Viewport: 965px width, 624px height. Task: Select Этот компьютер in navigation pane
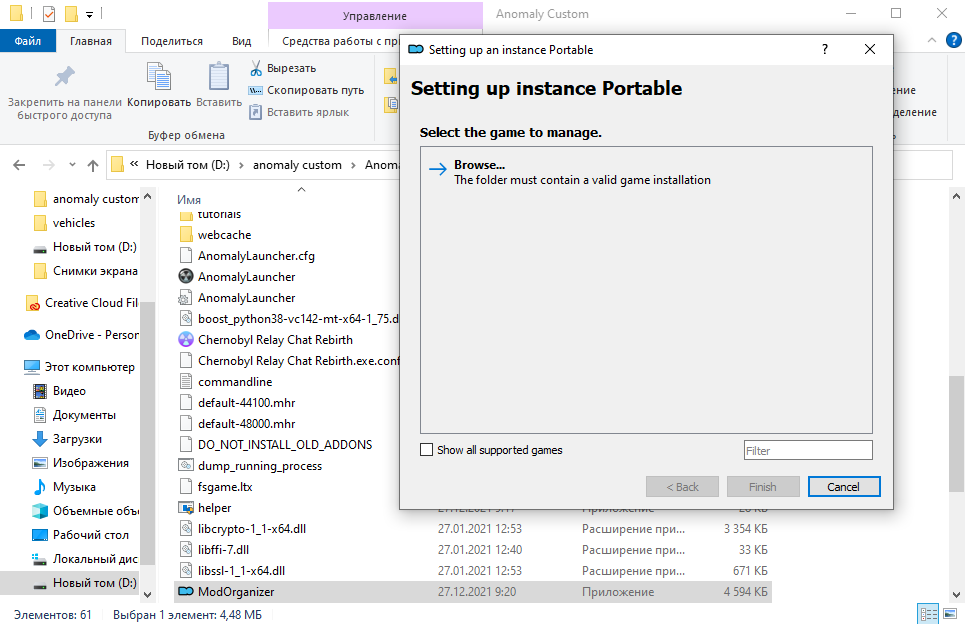coord(79,367)
